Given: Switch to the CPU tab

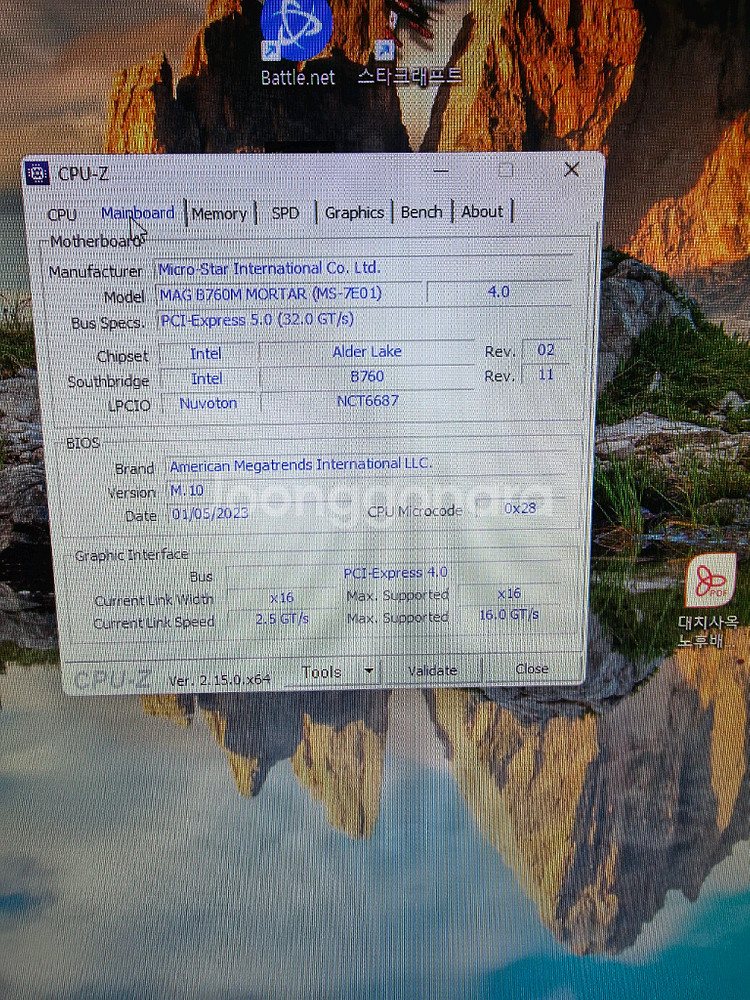Looking at the screenshot, I should click(x=62, y=214).
